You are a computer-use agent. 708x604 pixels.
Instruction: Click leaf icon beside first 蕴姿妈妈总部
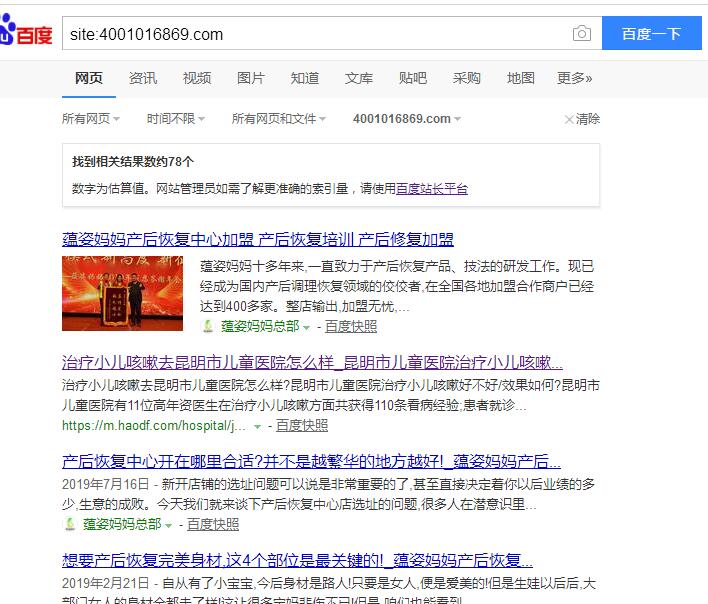click(x=208, y=326)
